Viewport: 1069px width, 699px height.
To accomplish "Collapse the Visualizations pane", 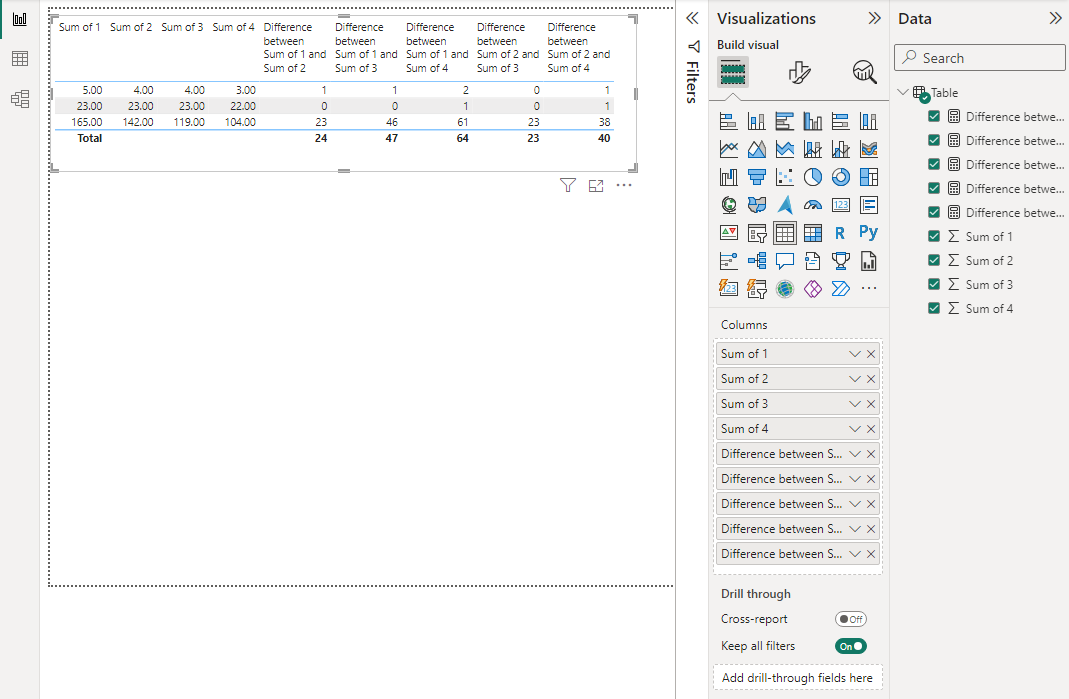I will [x=875, y=18].
